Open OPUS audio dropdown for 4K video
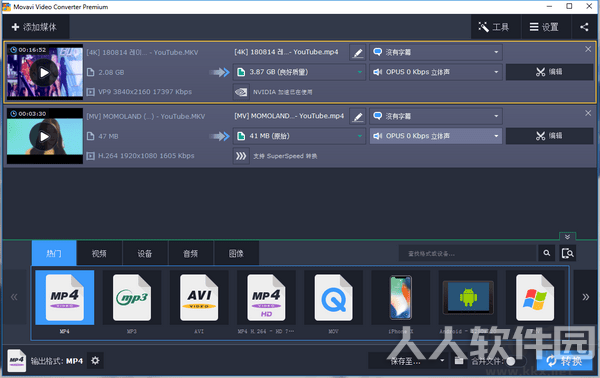 [x=435, y=72]
